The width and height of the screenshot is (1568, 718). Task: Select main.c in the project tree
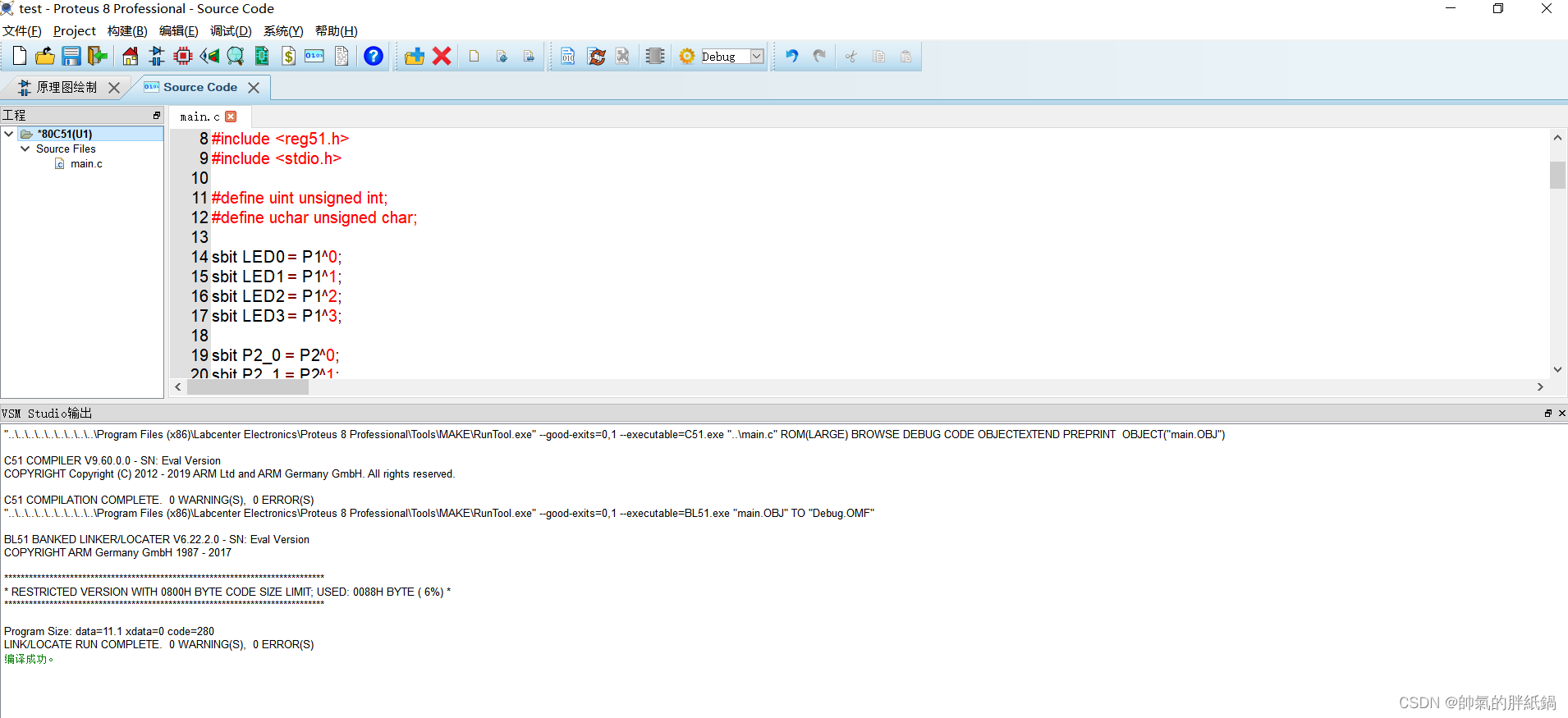pos(86,163)
